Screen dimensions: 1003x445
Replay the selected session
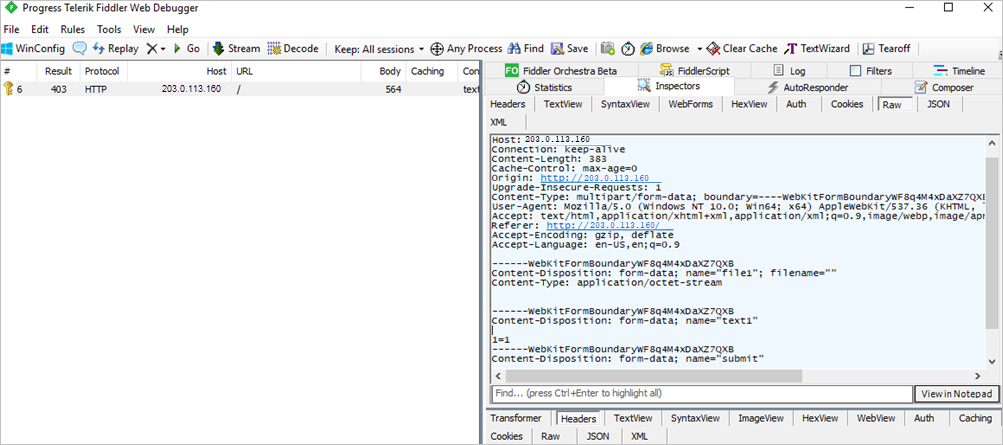click(x=116, y=49)
